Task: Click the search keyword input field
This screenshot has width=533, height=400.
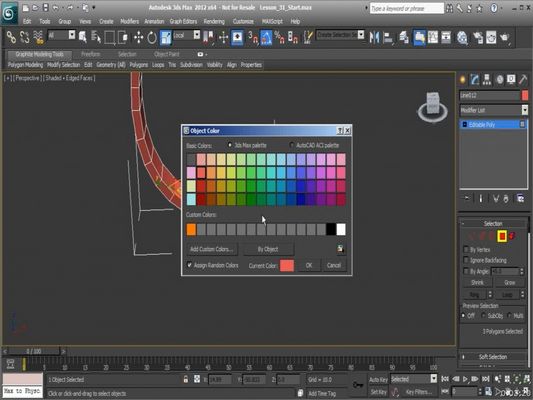Action: click(407, 8)
